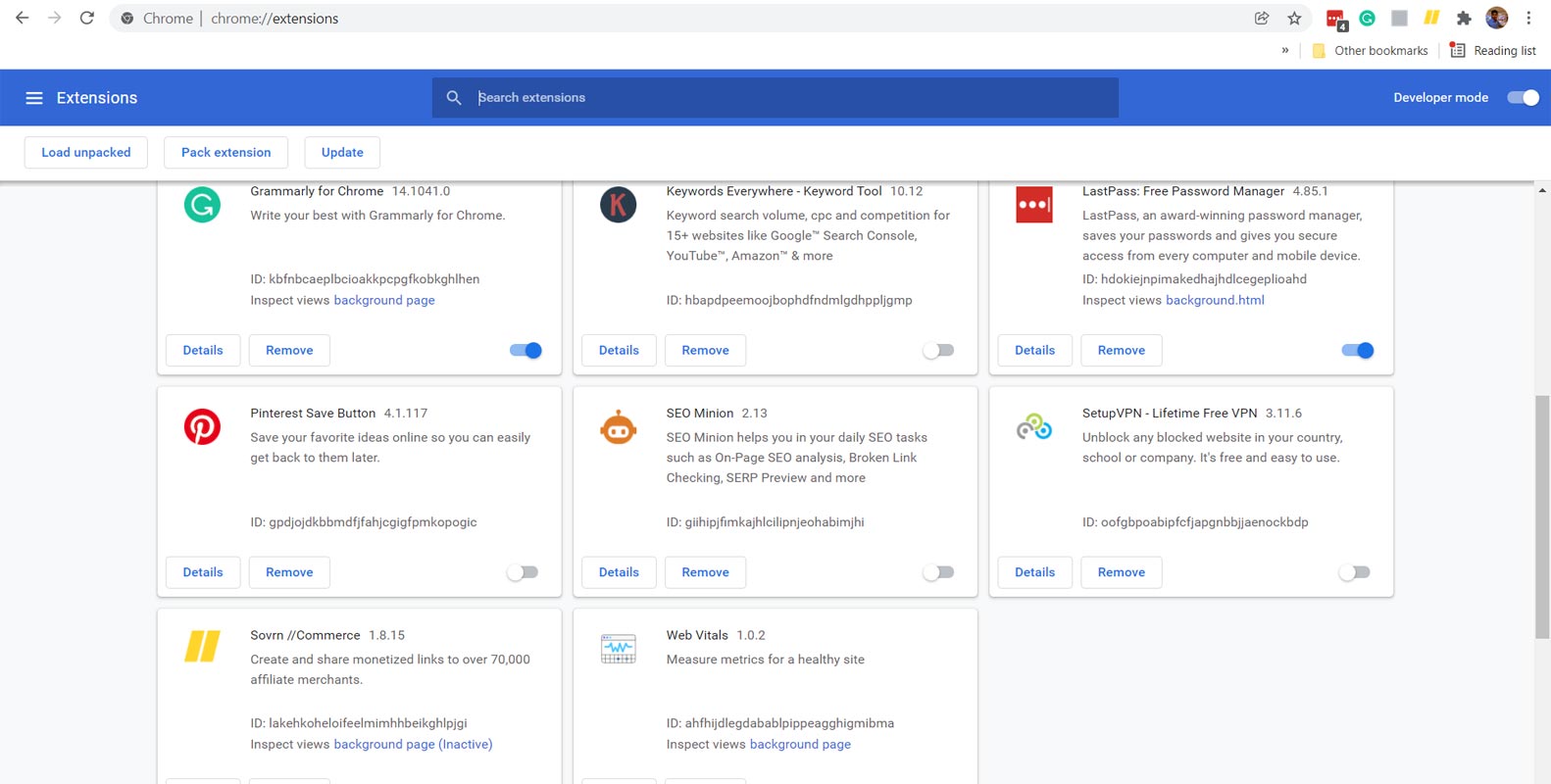Open the LastPass toolbar extension icon
Image resolution: width=1551 pixels, height=784 pixels.
[1335, 19]
